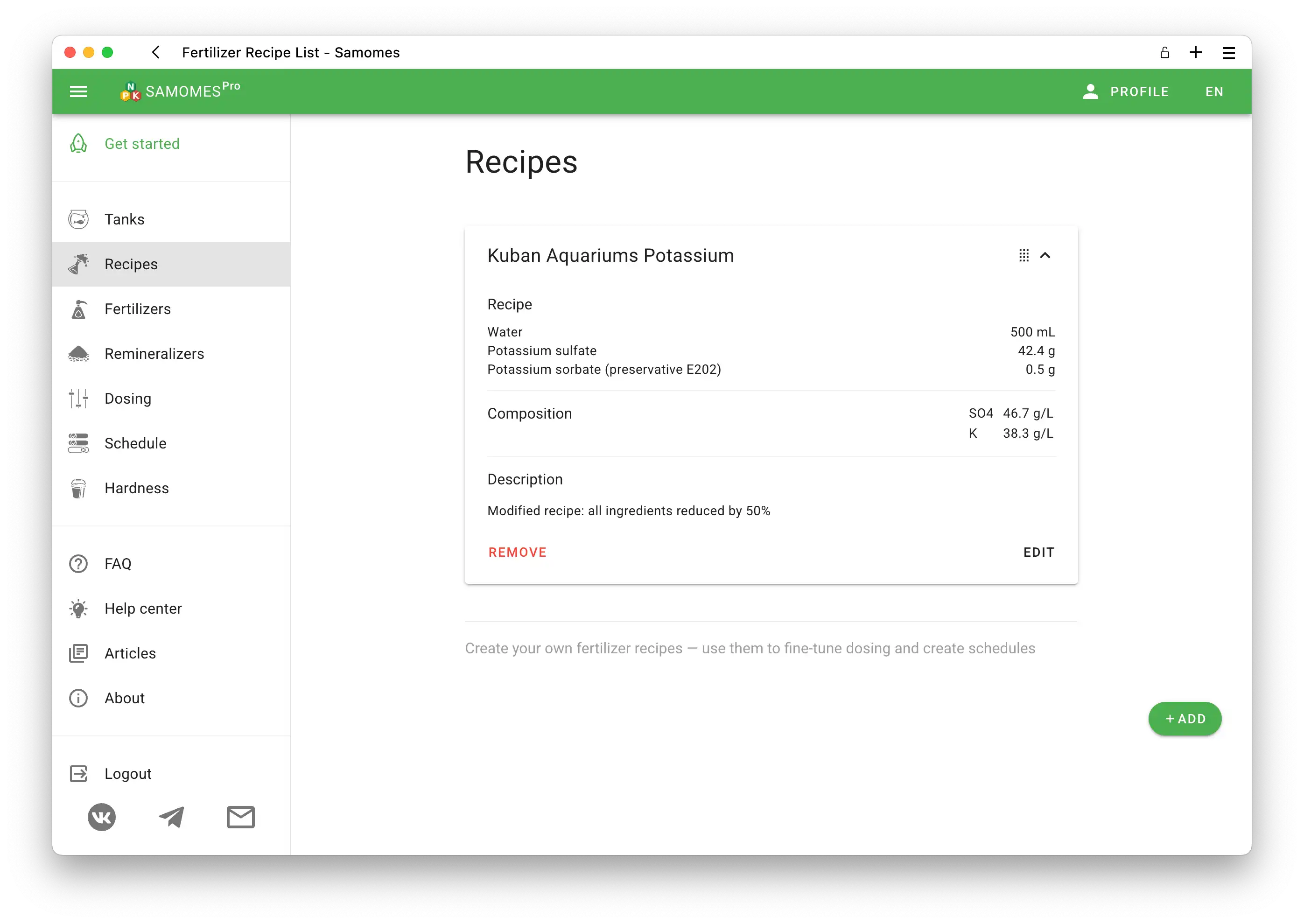
Task: Open new tab with plus icon
Action: (1196, 52)
